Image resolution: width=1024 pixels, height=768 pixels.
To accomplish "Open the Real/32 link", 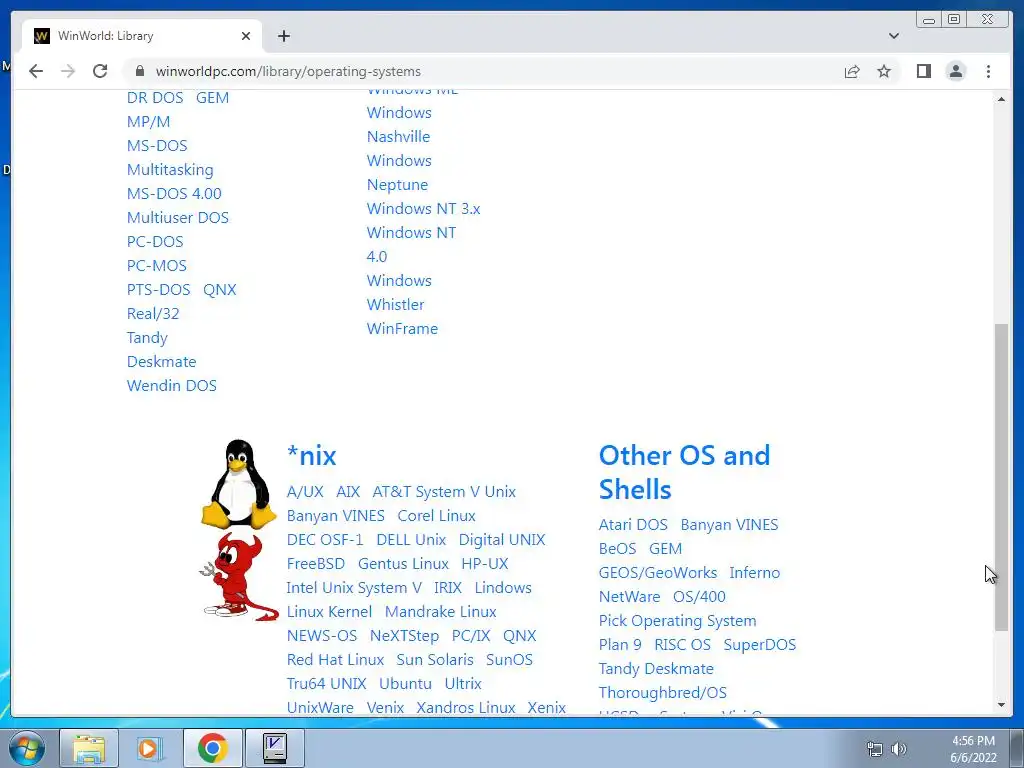I will [x=153, y=313].
